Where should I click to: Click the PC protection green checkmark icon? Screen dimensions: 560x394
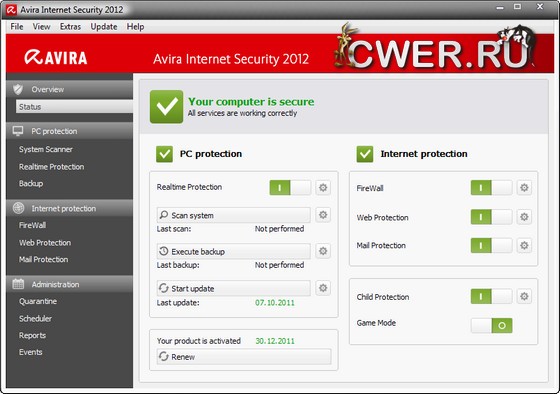[164, 154]
